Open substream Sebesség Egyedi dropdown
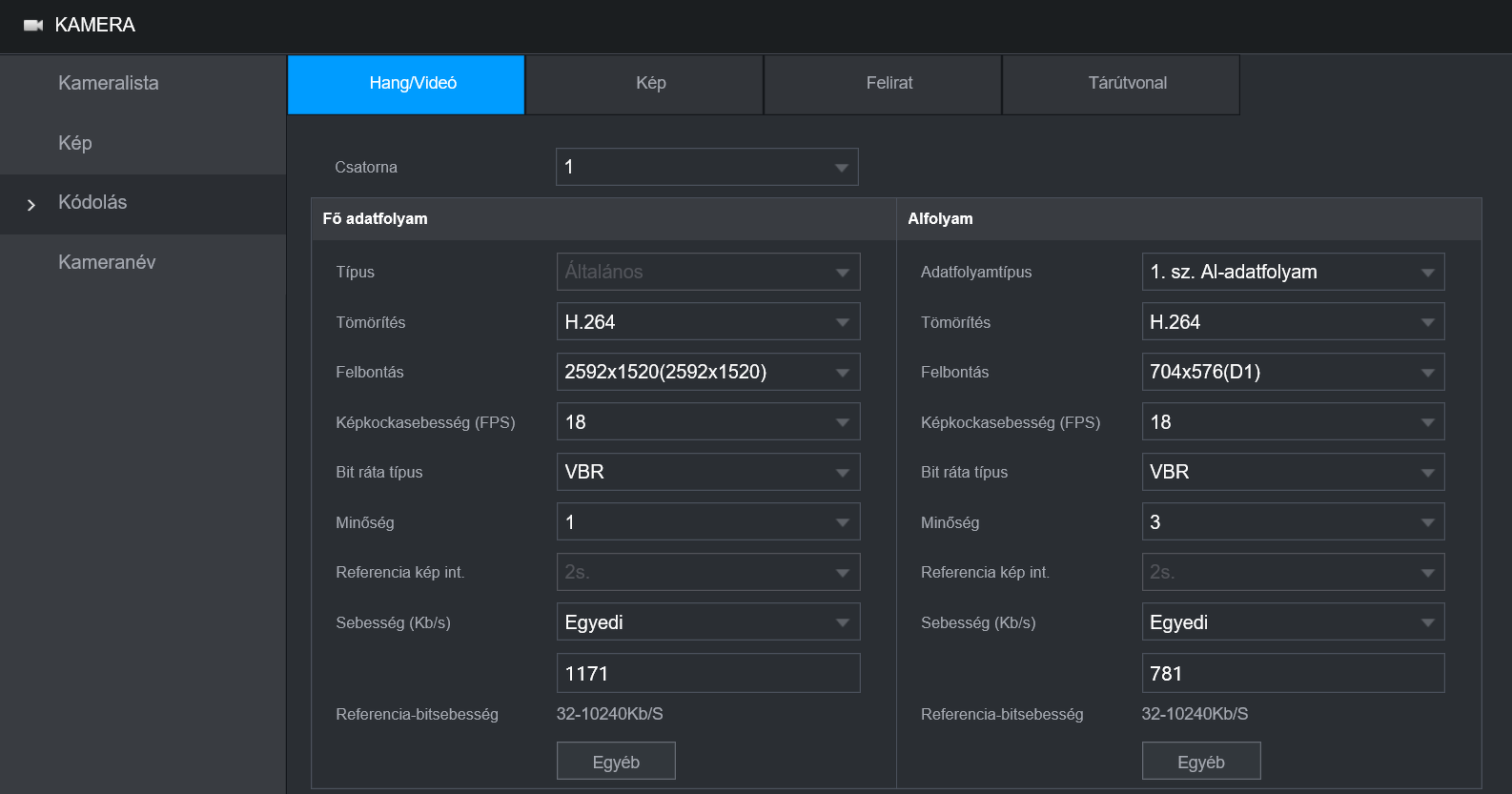The width and height of the screenshot is (1512, 794). (x=1292, y=622)
